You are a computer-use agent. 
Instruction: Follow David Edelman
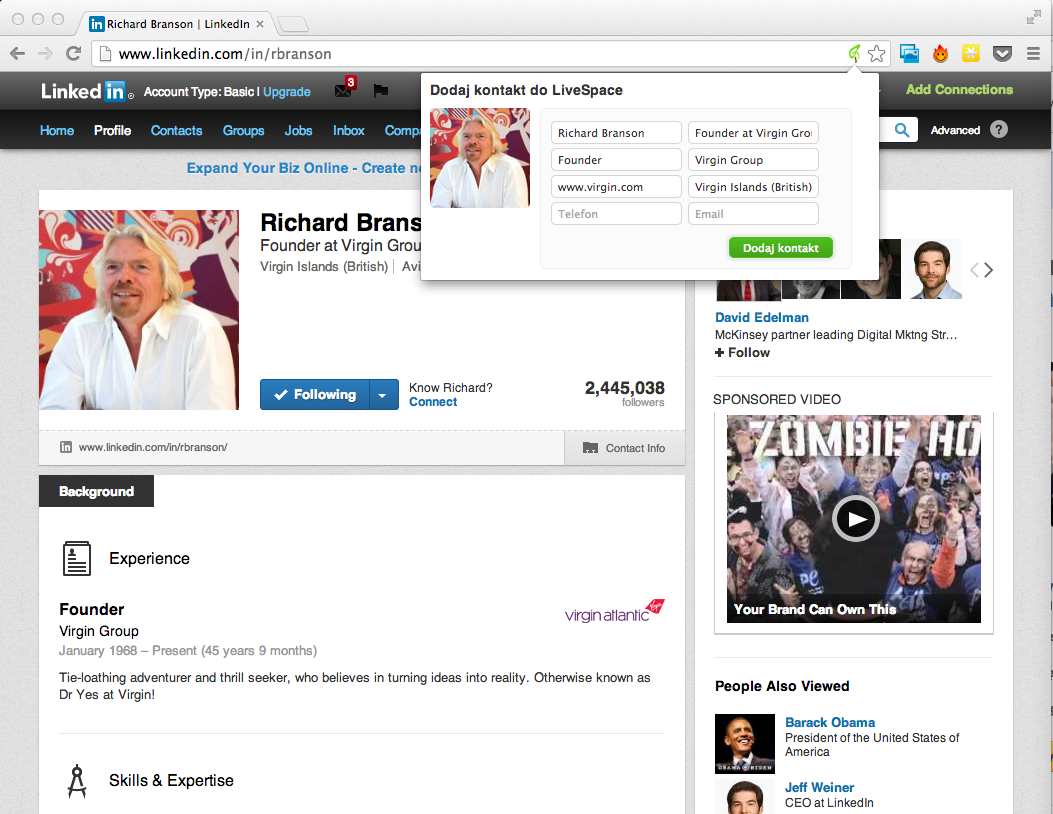[x=742, y=353]
